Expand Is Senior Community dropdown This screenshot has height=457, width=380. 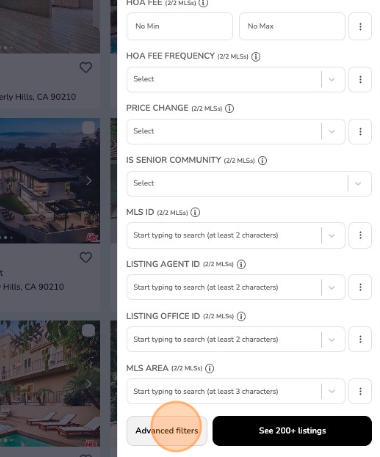pos(358,183)
